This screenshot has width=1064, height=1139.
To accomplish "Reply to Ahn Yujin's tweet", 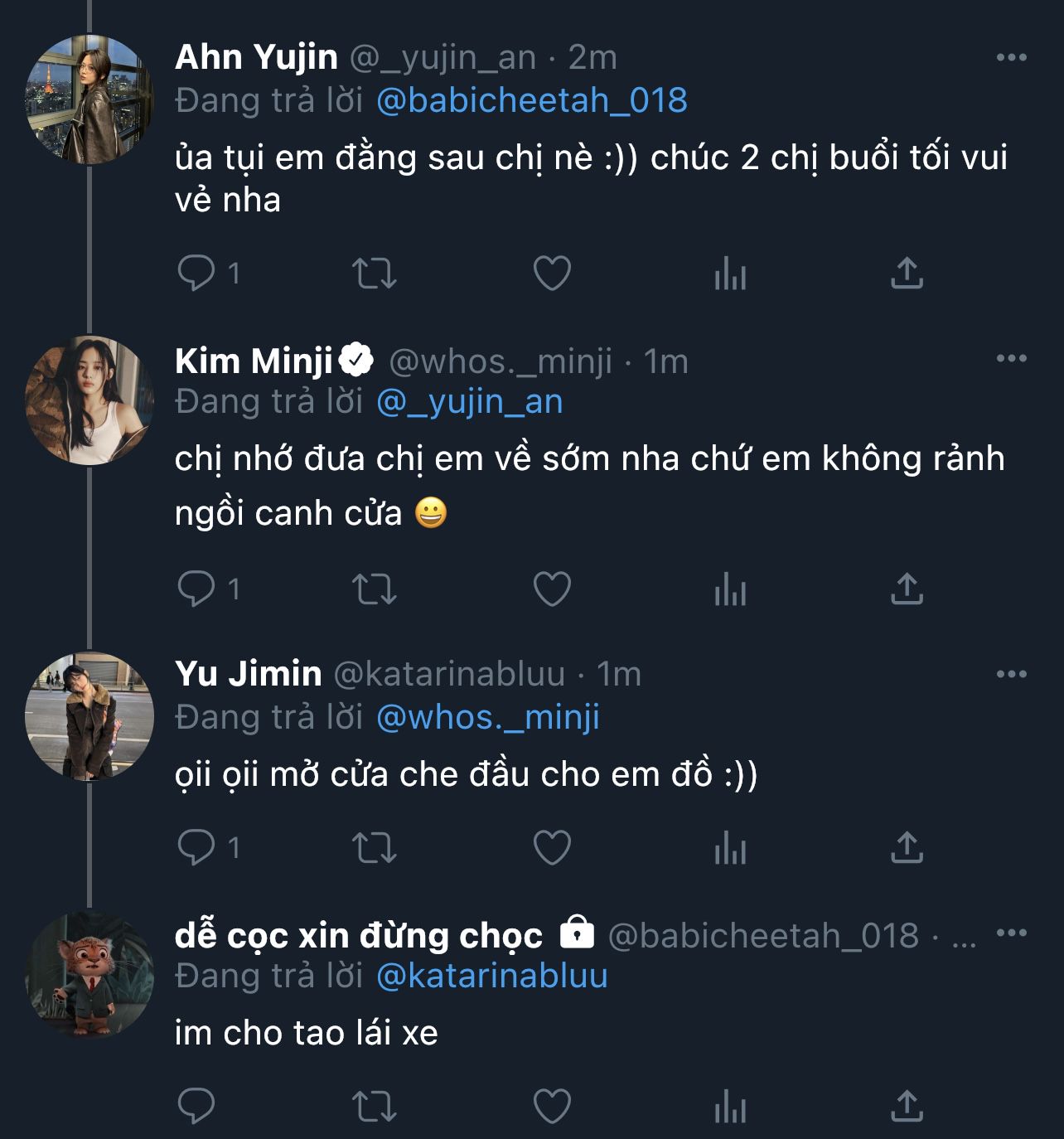I will pyautogui.click(x=196, y=273).
